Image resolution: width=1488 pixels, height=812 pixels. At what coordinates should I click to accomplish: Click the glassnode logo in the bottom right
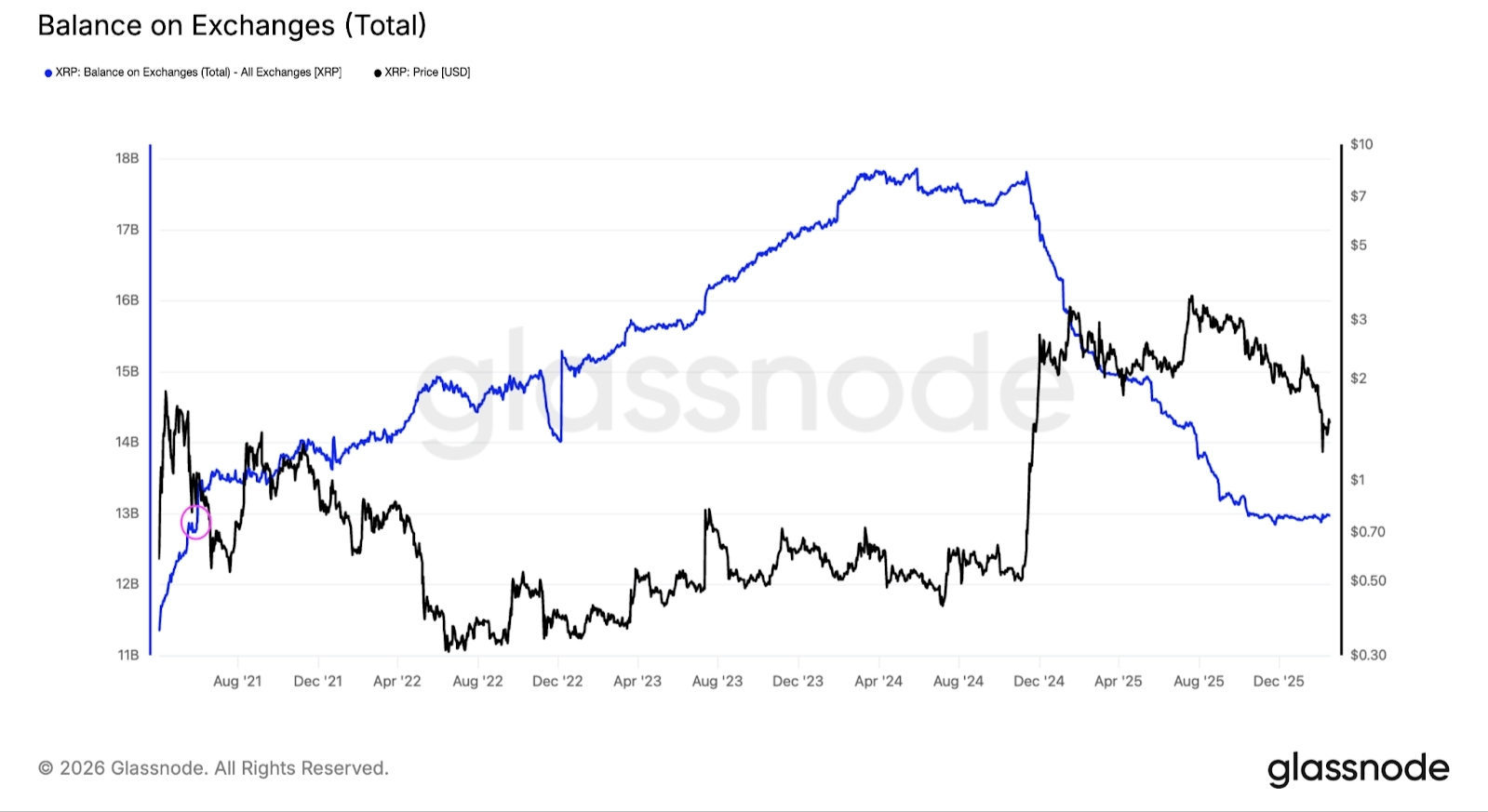[x=1358, y=769]
